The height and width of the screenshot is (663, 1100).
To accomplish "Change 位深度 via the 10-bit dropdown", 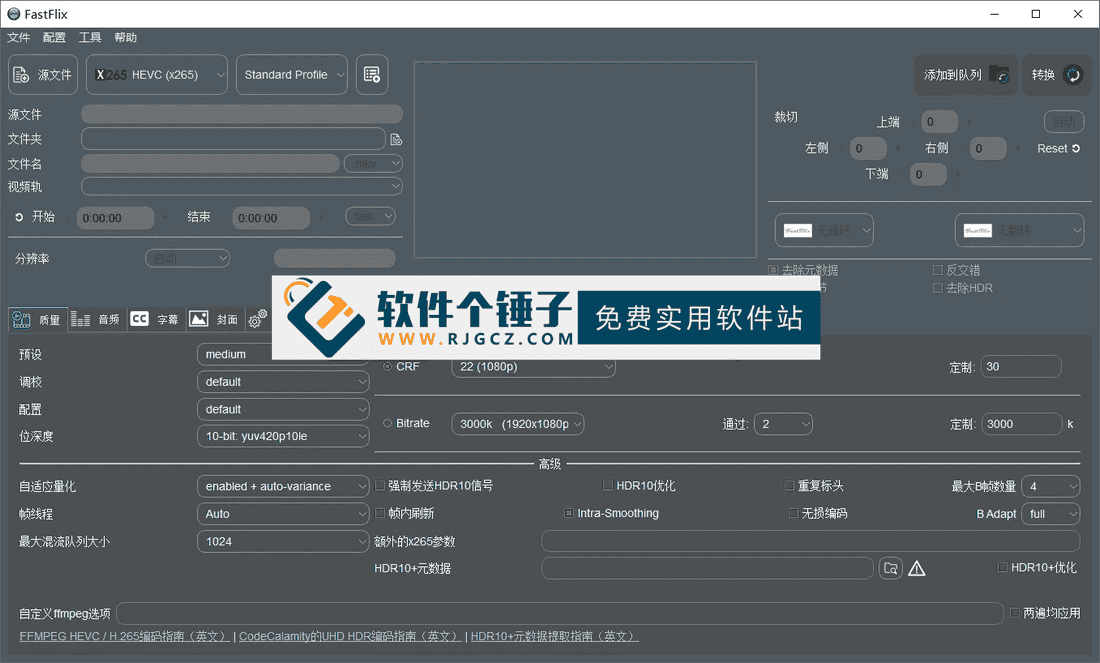I will pyautogui.click(x=283, y=435).
